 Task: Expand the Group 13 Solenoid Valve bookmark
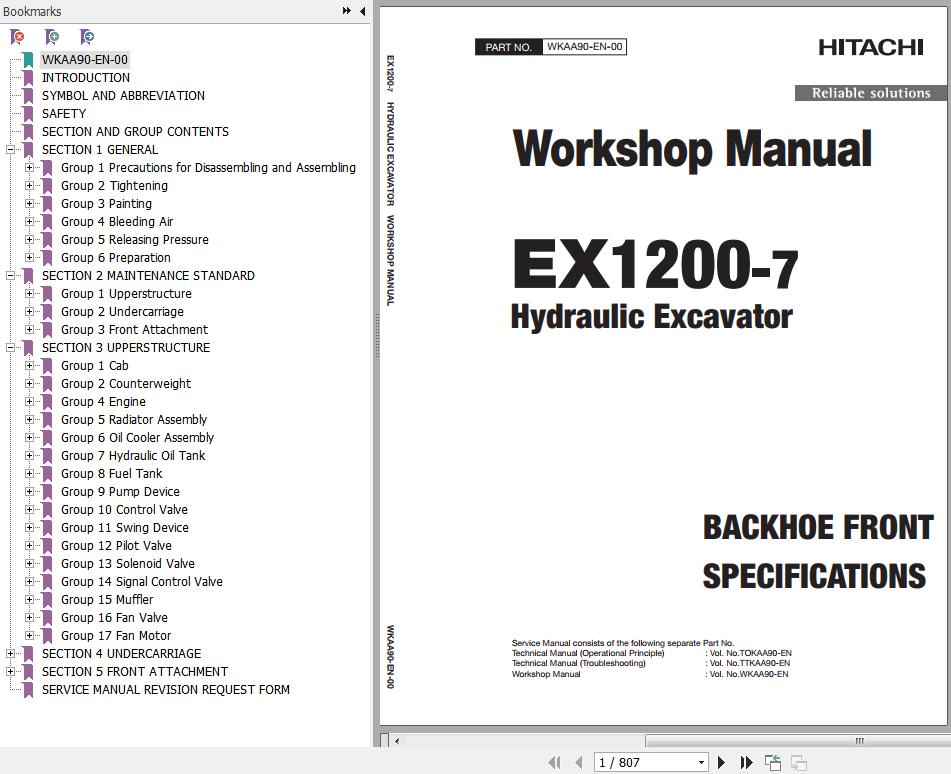[x=29, y=564]
